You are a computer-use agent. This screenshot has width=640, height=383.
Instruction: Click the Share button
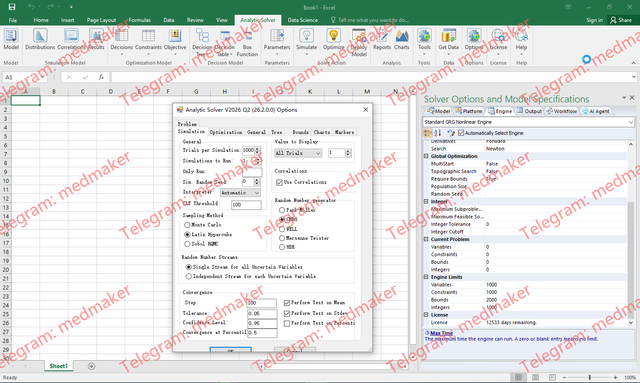(621, 20)
